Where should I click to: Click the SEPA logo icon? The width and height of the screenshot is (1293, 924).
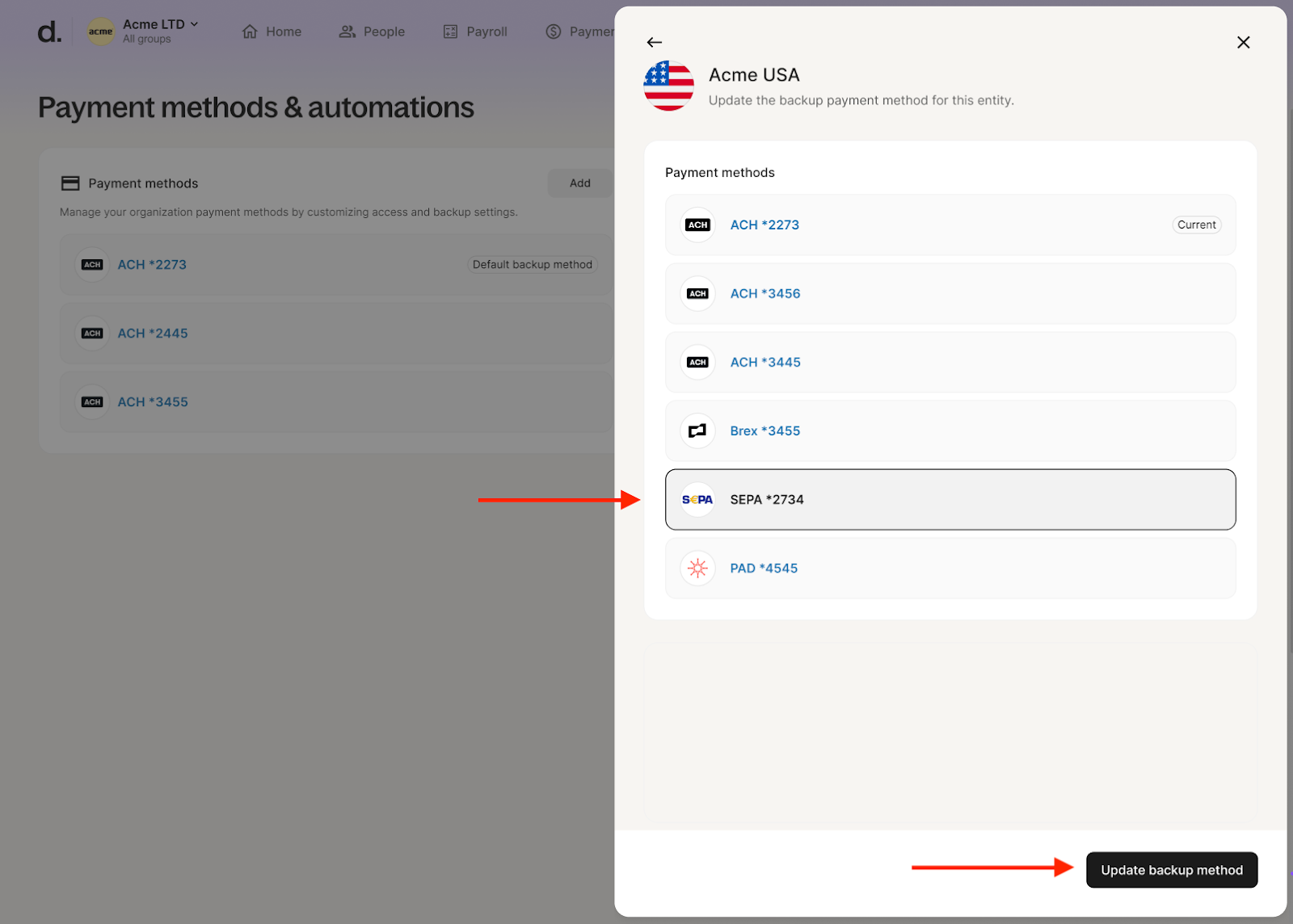697,500
